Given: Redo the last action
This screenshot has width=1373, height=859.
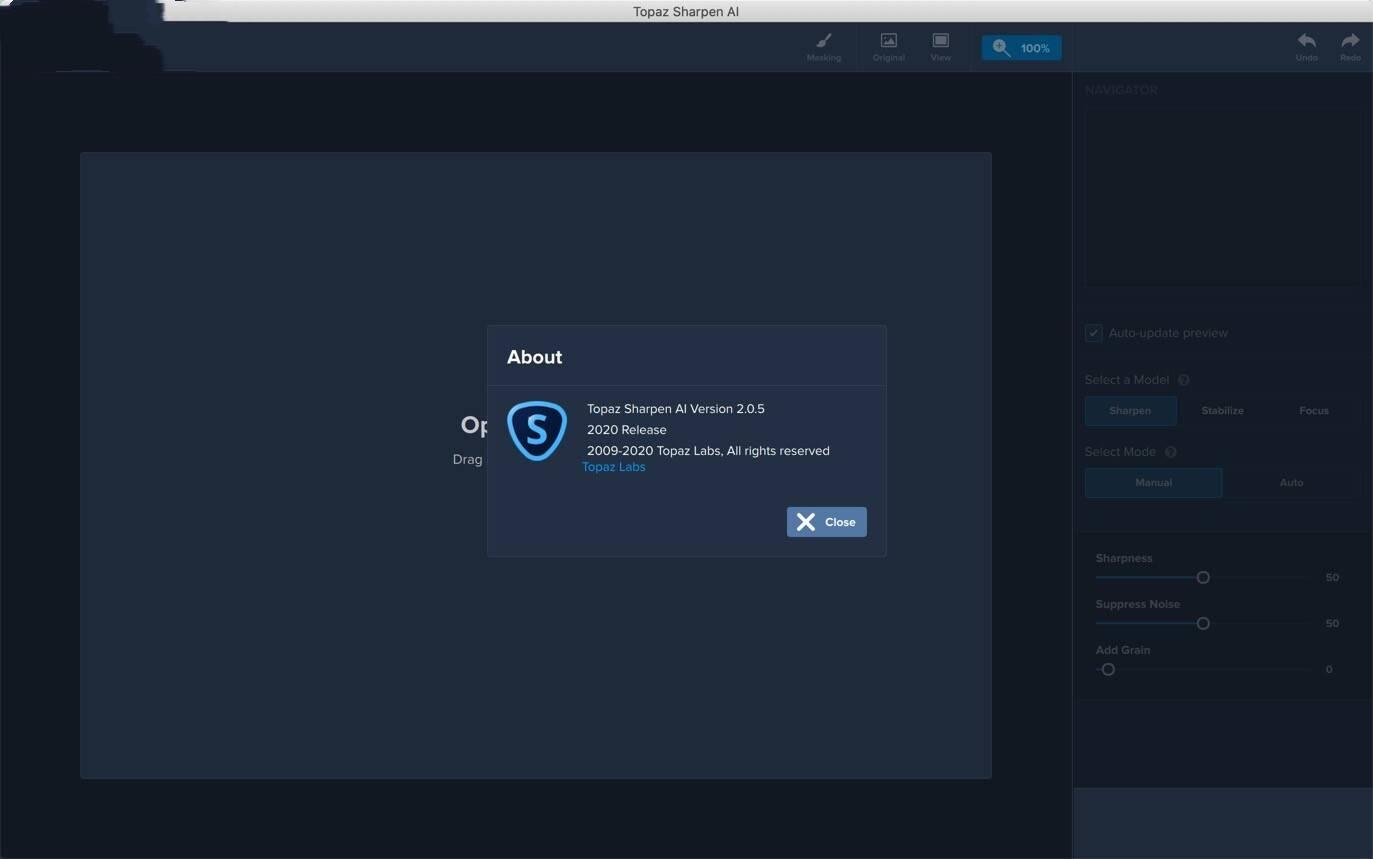Looking at the screenshot, I should point(1350,47).
